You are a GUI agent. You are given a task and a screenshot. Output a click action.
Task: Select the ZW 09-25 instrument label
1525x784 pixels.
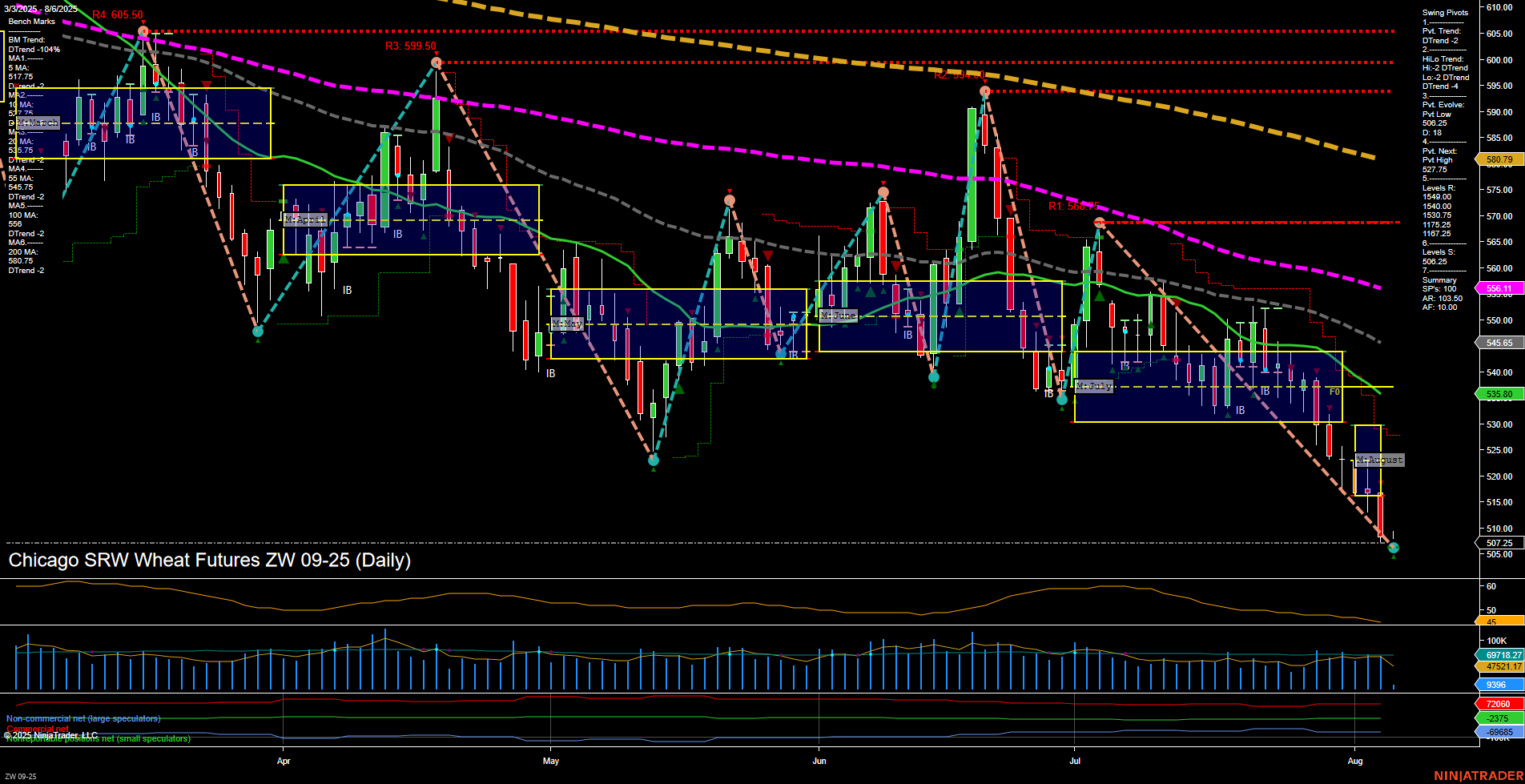click(x=18, y=776)
